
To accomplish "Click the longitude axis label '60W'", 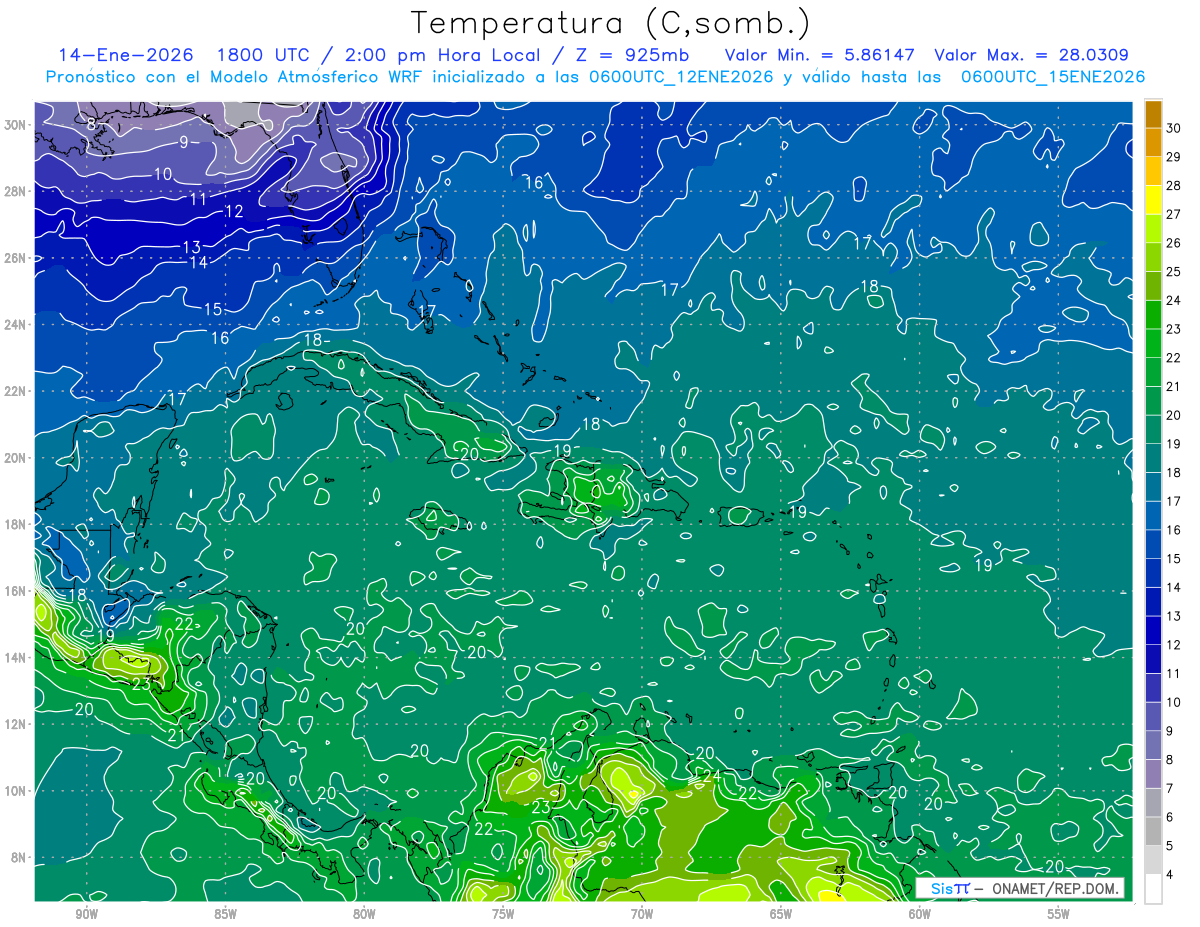I will click(x=920, y=914).
